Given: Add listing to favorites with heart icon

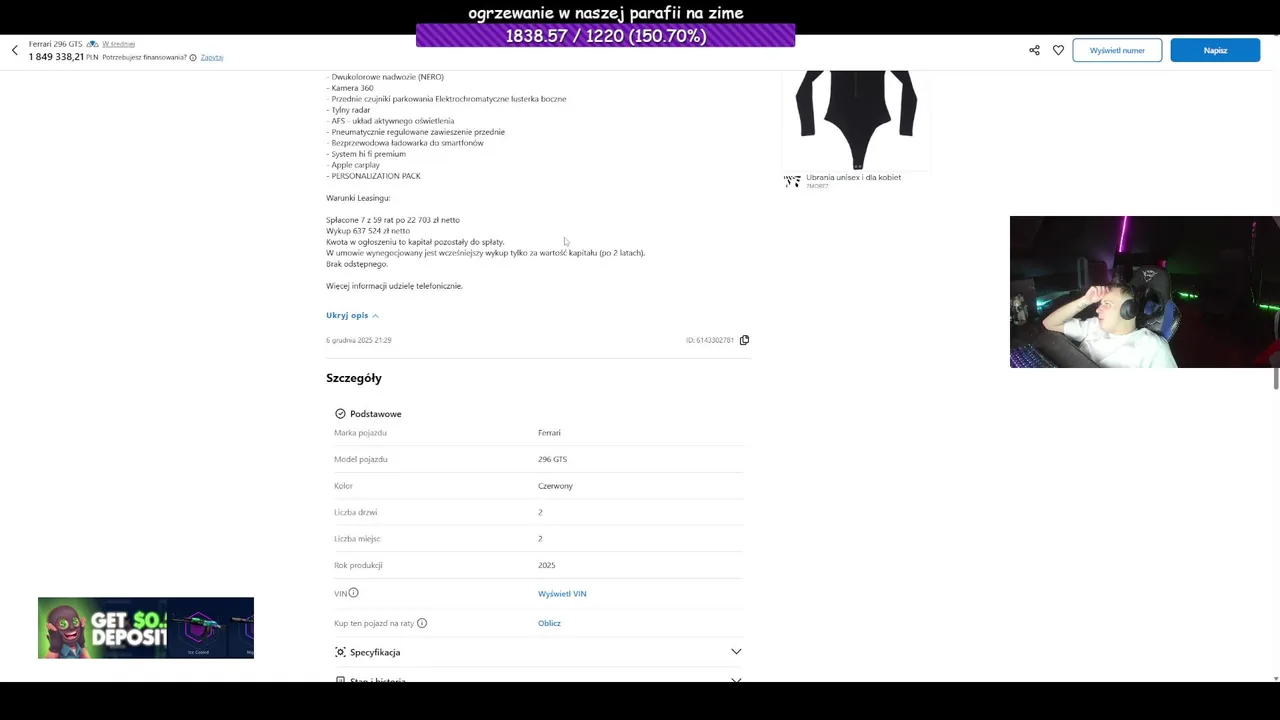Looking at the screenshot, I should pos(1058,50).
